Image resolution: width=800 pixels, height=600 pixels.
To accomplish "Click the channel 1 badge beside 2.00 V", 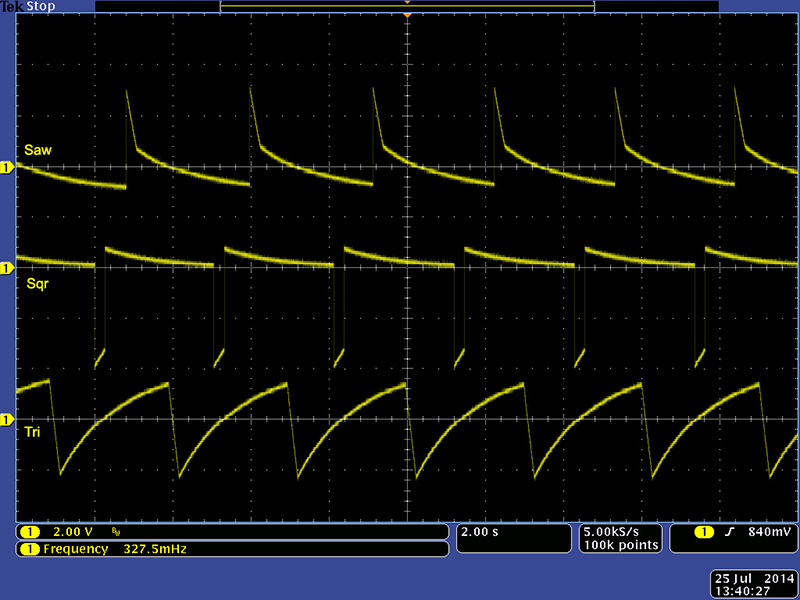I will 28,532.
